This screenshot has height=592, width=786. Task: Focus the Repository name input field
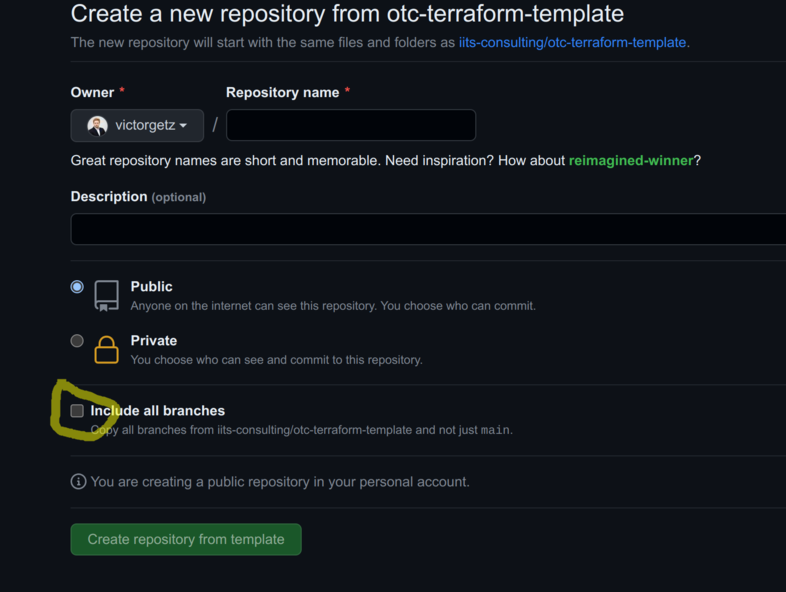point(351,125)
